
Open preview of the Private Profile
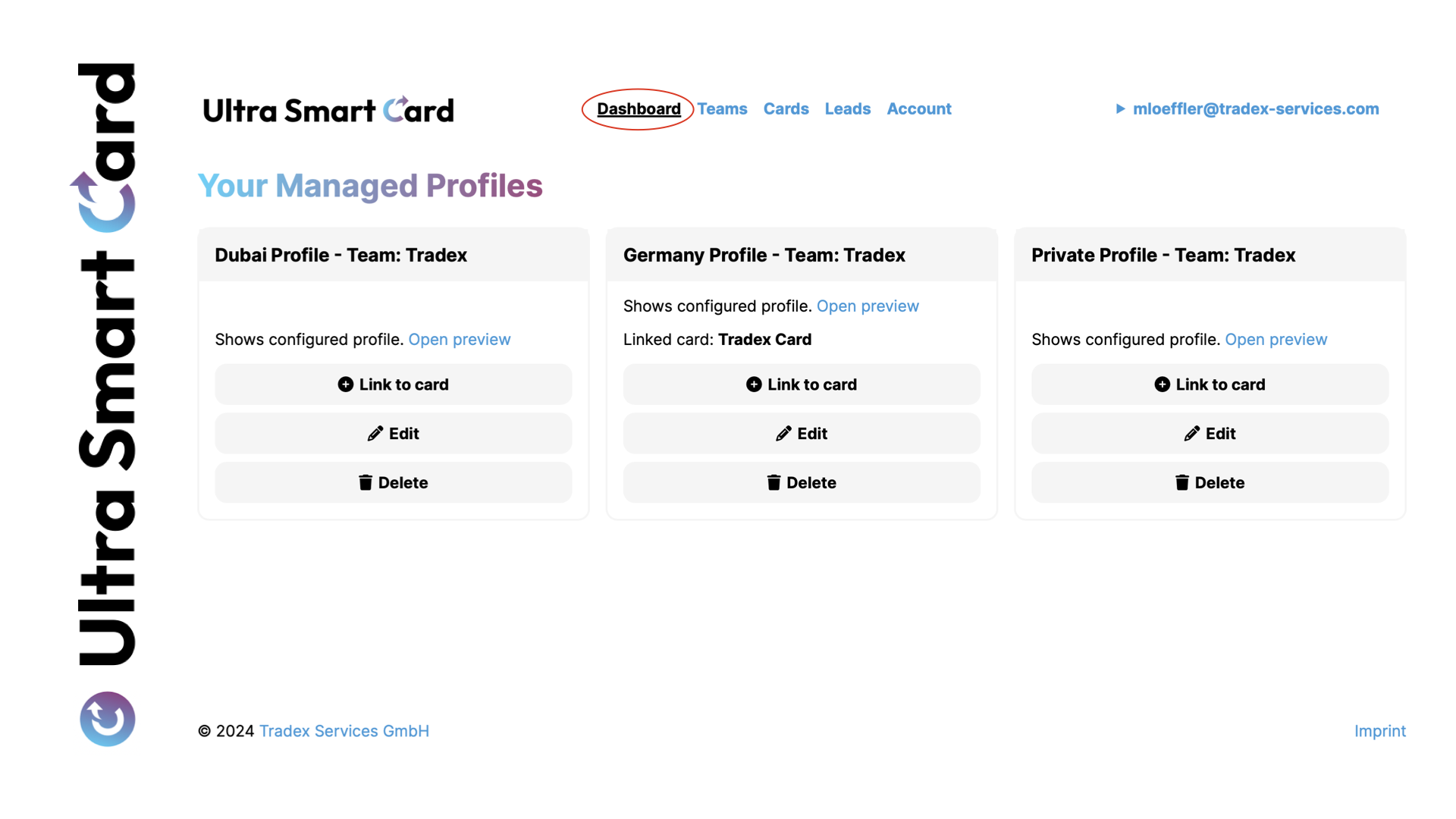point(1276,340)
